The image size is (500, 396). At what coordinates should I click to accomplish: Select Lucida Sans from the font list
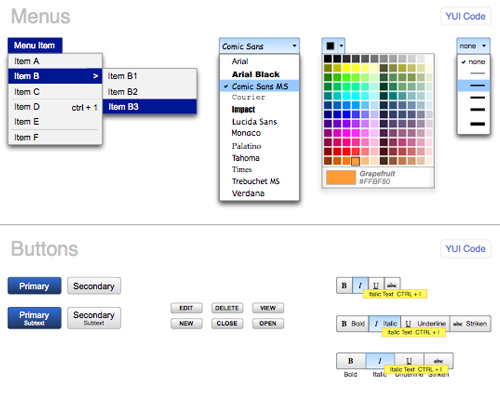coord(259,122)
